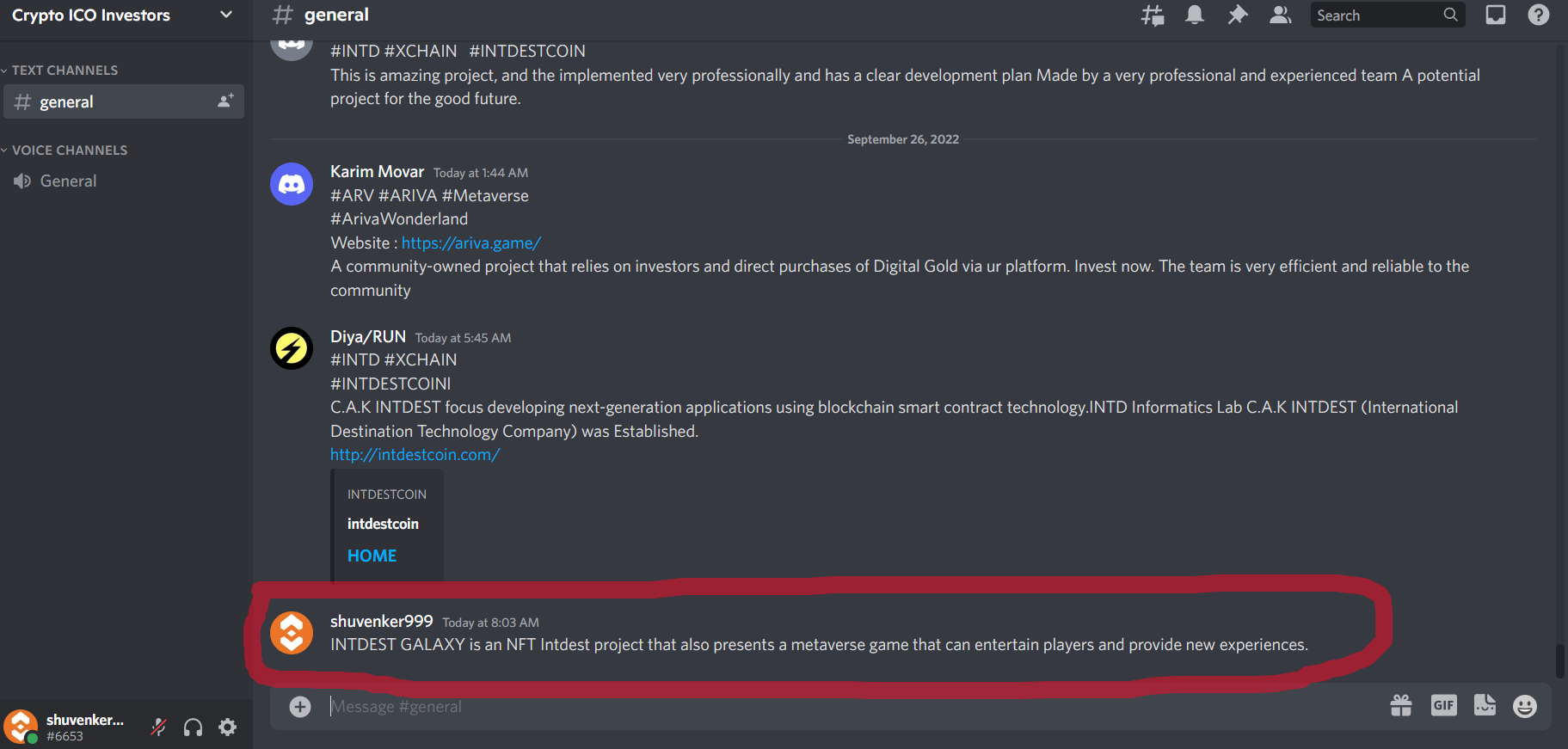Click the plus attach file button
This screenshot has width=1568, height=749.
[x=300, y=707]
